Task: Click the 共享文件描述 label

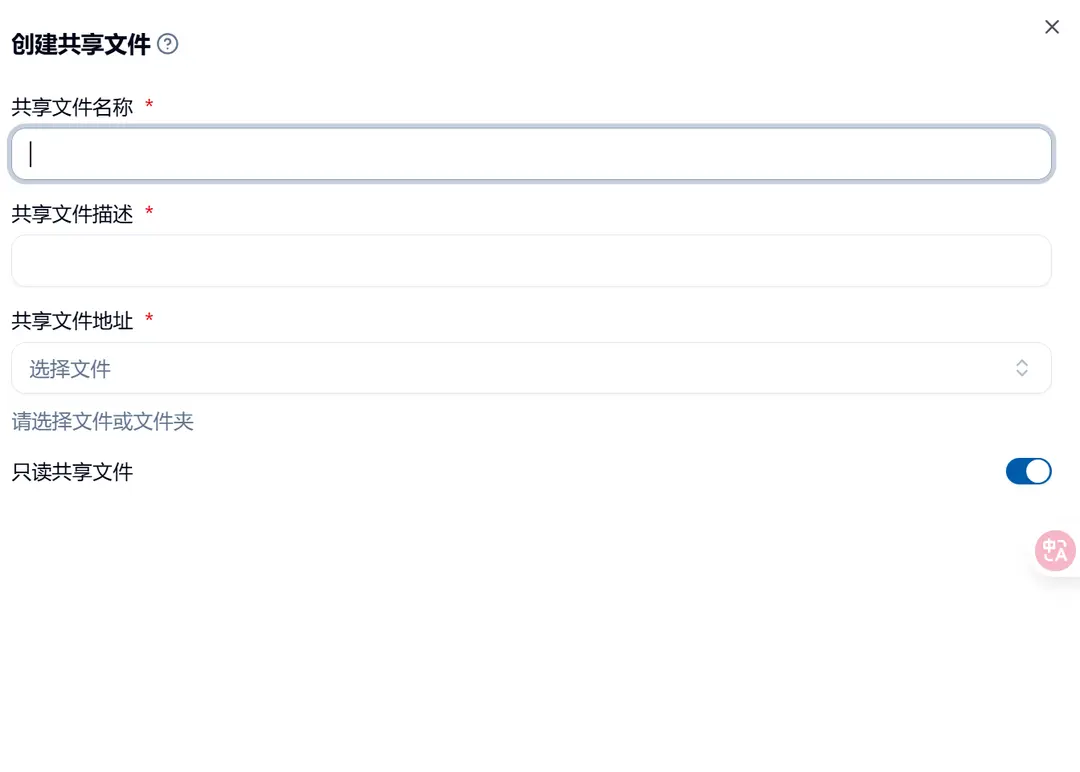Action: (x=72, y=214)
